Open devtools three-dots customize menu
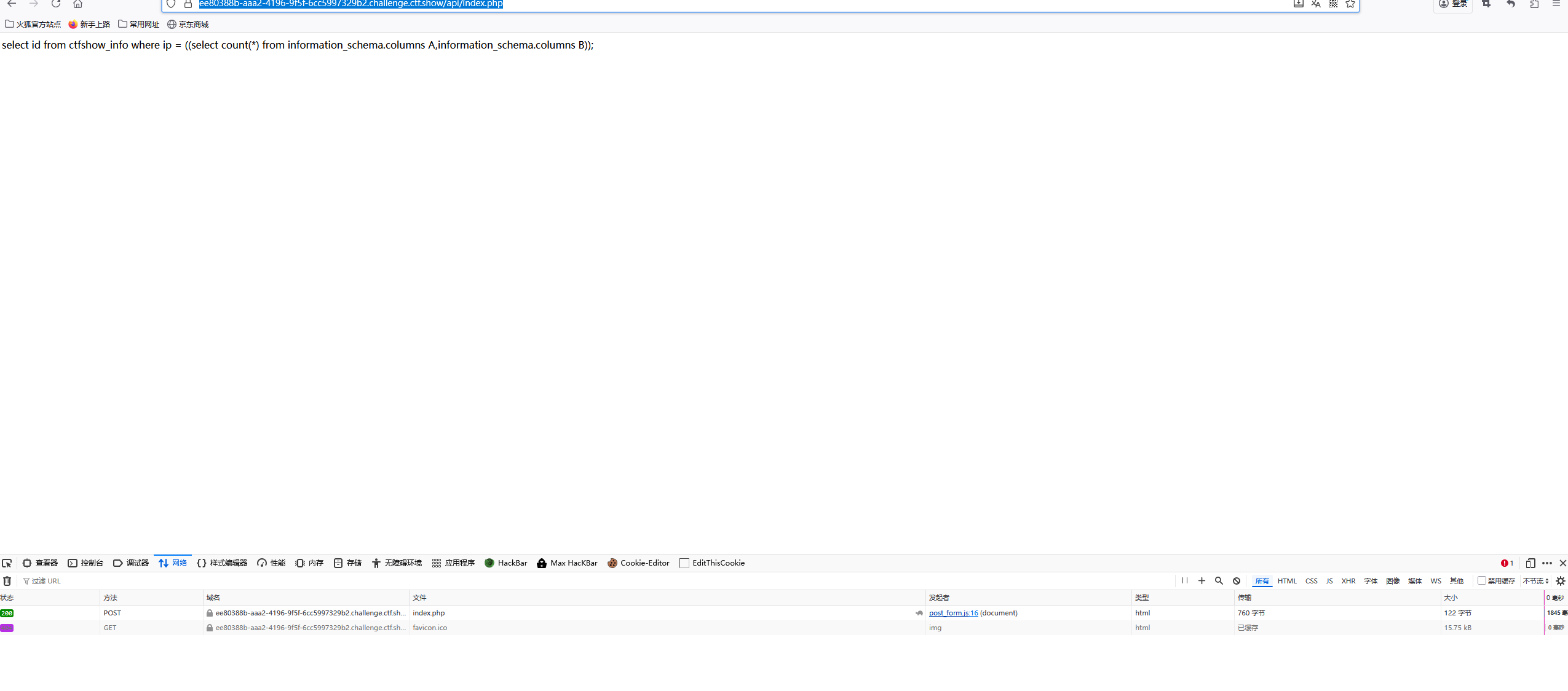This screenshot has width=1568, height=691. pyautogui.click(x=1547, y=563)
